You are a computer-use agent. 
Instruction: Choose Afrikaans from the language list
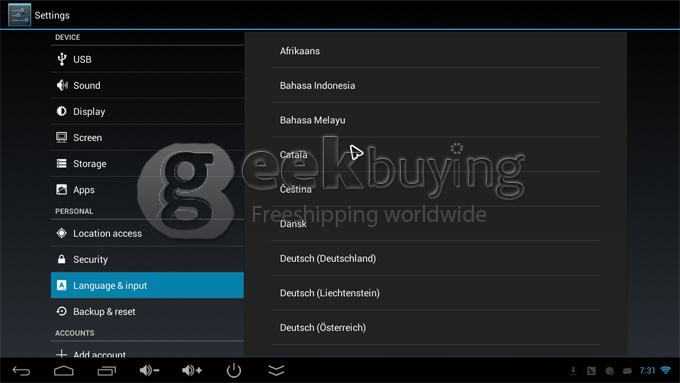435,51
